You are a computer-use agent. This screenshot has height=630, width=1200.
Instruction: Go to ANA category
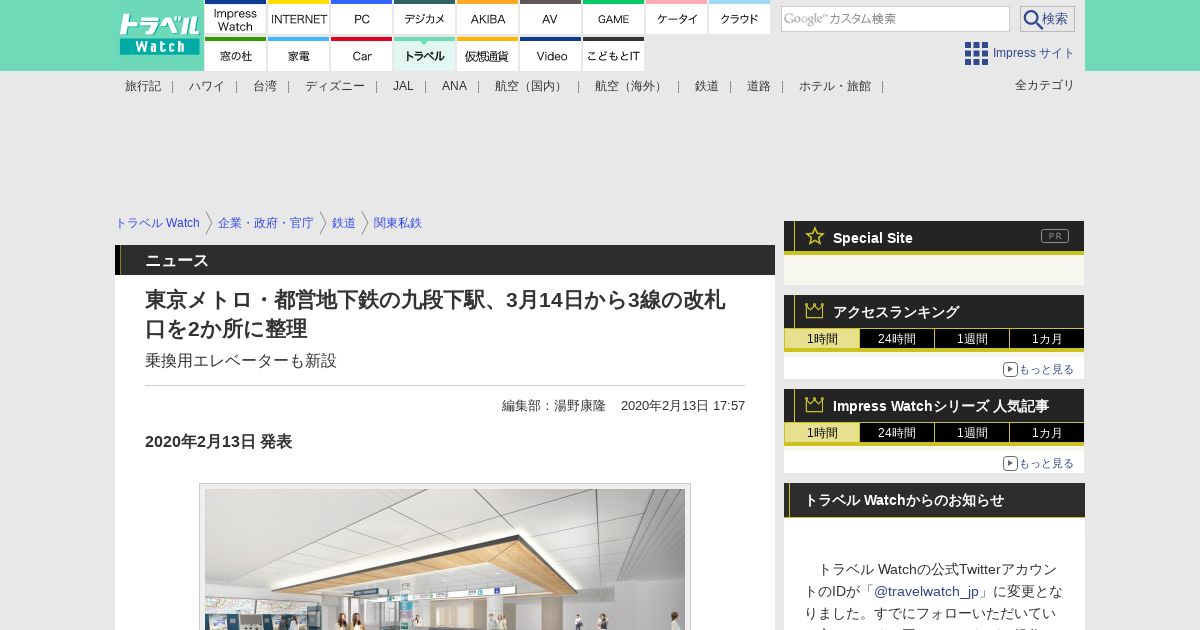click(454, 86)
